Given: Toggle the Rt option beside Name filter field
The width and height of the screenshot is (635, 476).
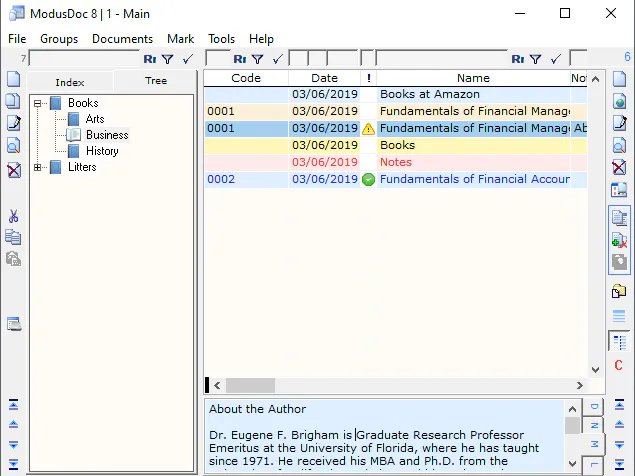Looking at the screenshot, I should pos(518,59).
